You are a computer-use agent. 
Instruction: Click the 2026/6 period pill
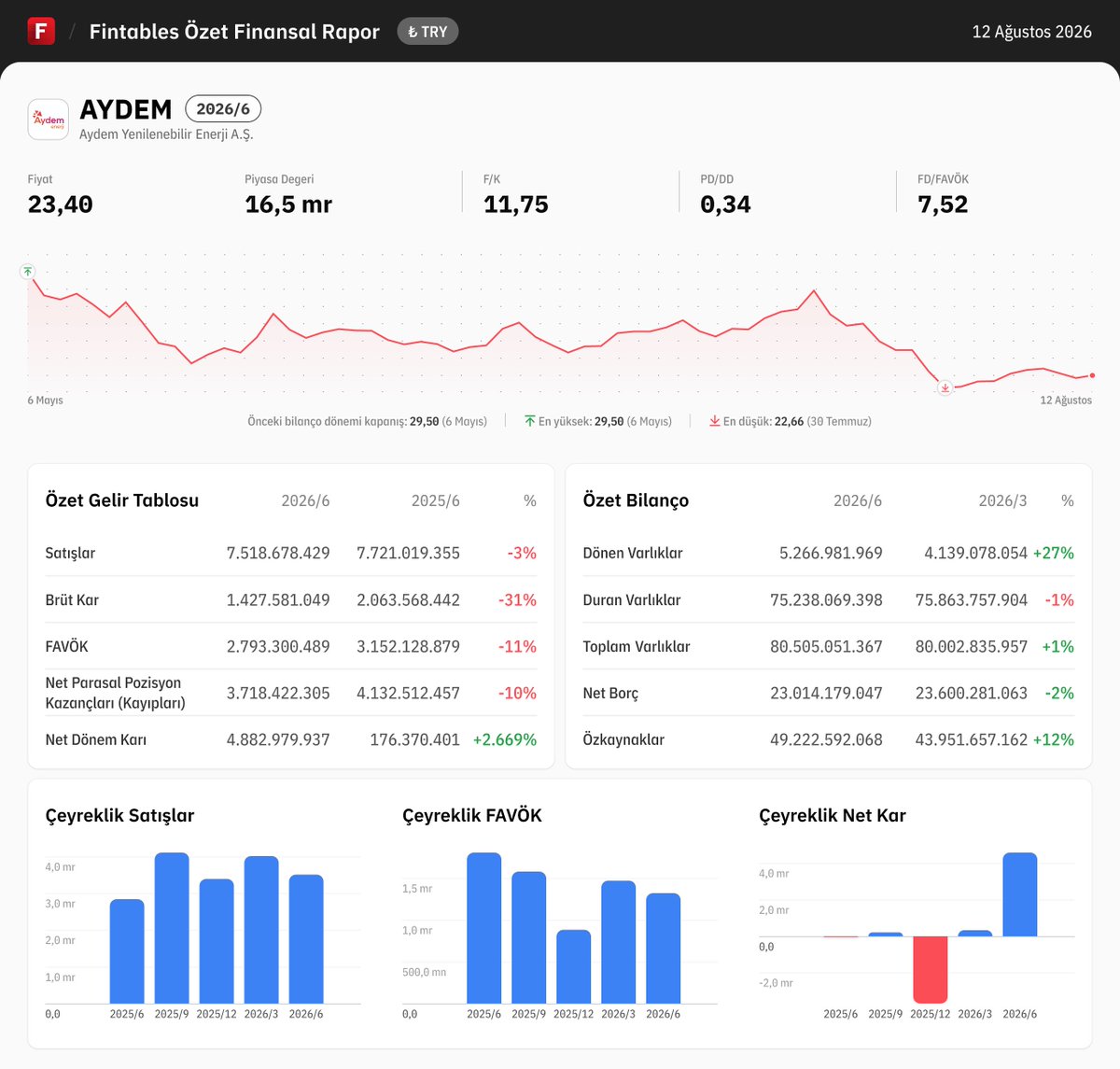click(223, 109)
